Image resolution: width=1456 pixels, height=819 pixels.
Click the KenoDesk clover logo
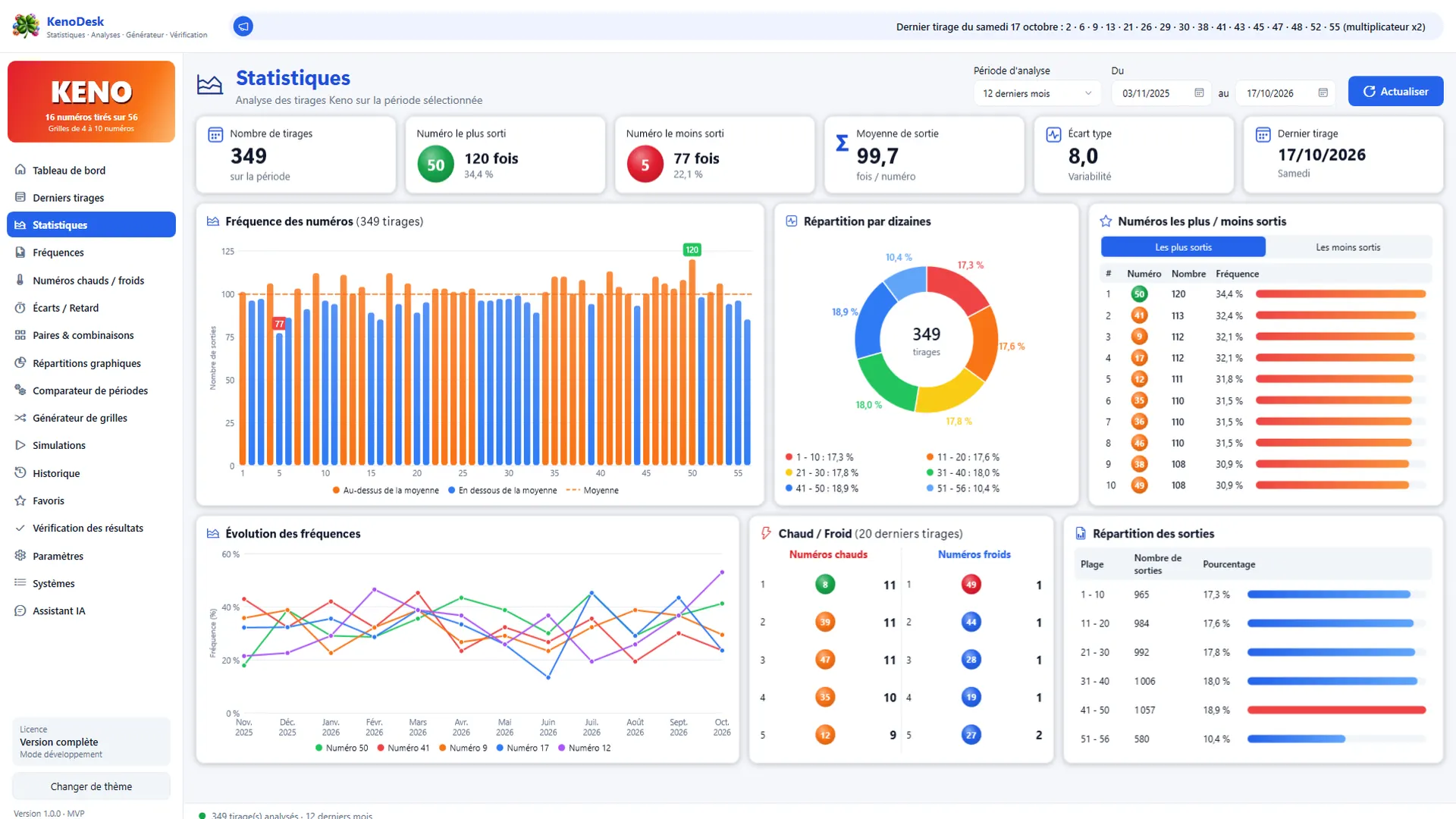pyautogui.click(x=27, y=26)
